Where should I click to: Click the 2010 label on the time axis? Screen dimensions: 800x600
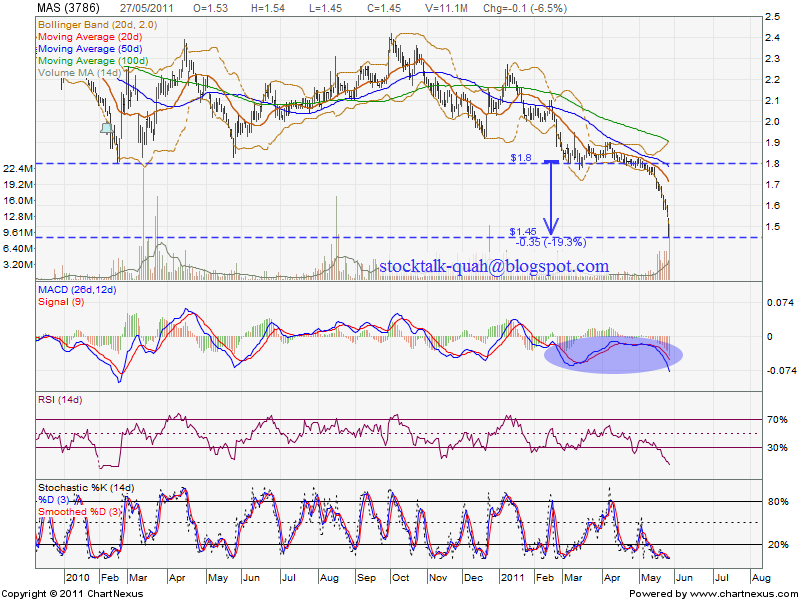77,578
